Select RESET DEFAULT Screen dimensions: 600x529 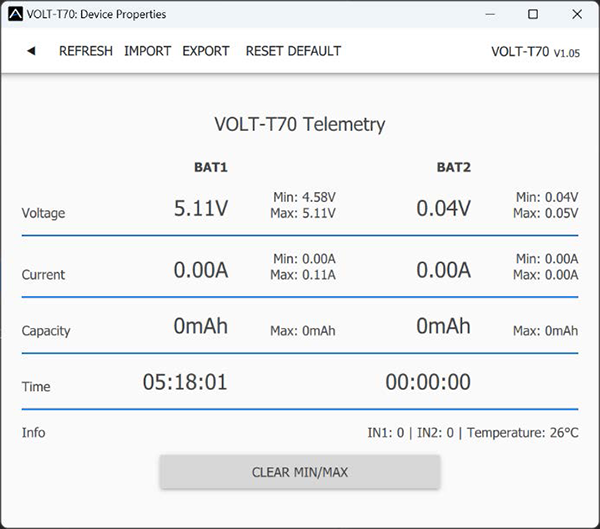pyautogui.click(x=293, y=51)
